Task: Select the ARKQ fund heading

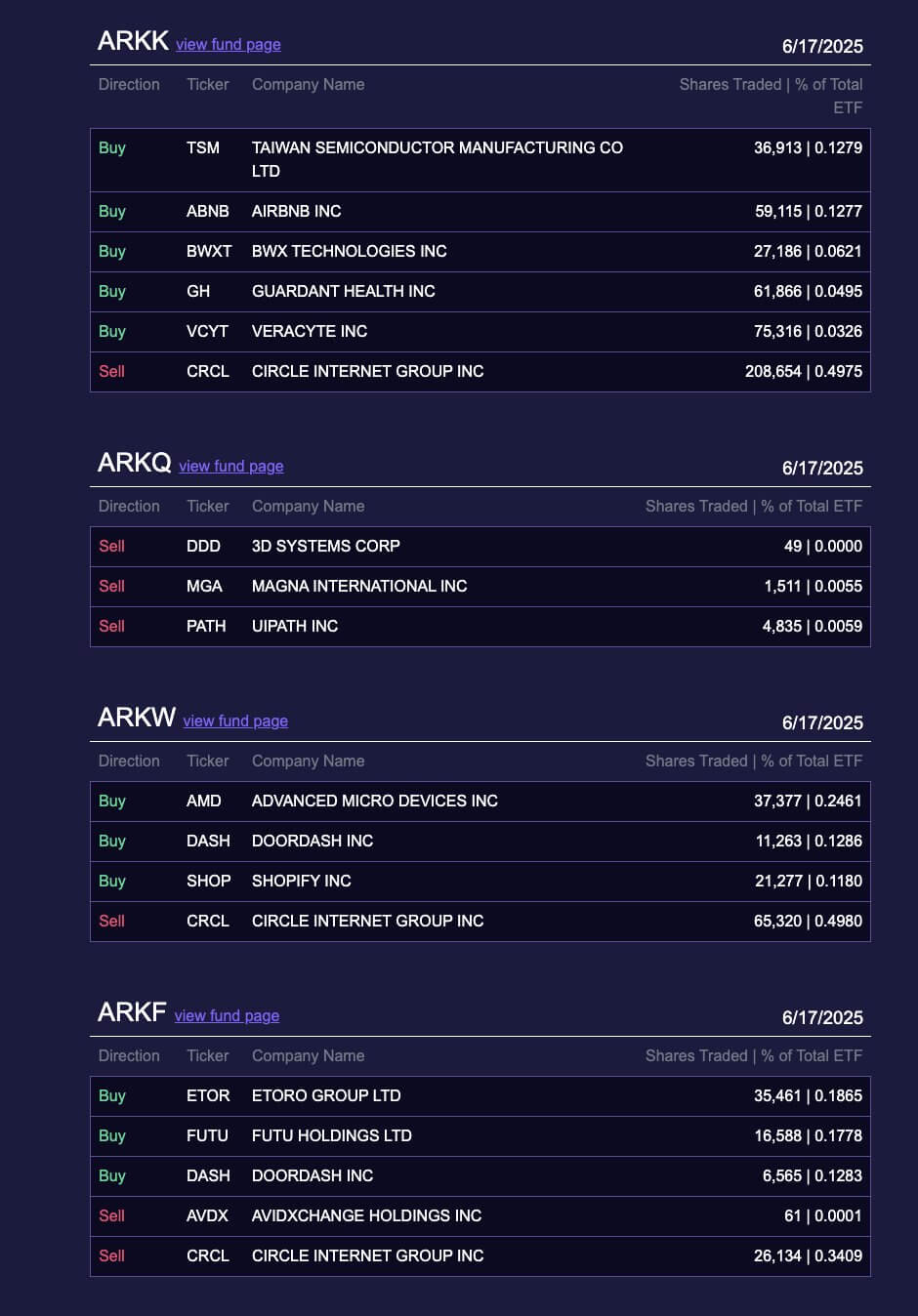Action: (135, 464)
